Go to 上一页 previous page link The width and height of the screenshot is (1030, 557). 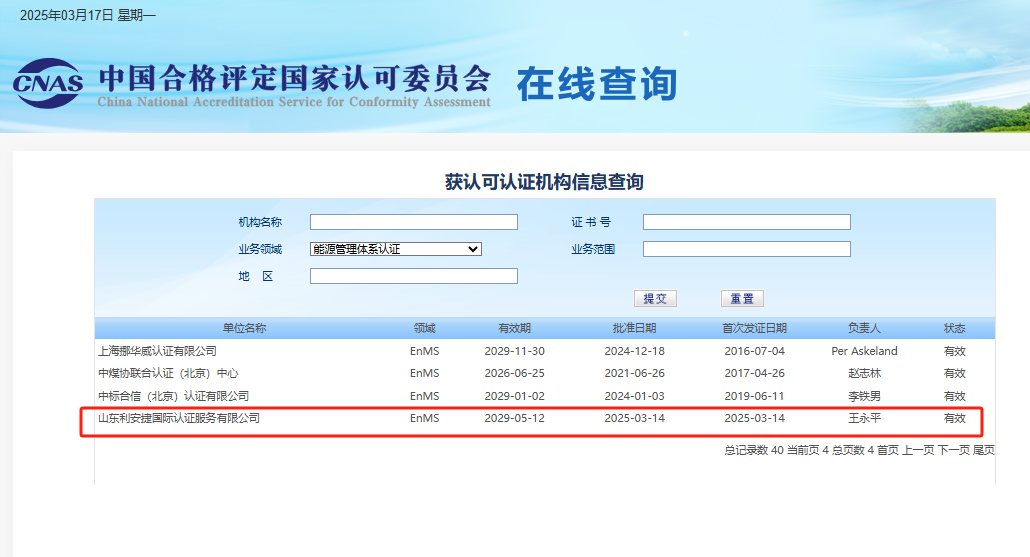[x=918, y=450]
